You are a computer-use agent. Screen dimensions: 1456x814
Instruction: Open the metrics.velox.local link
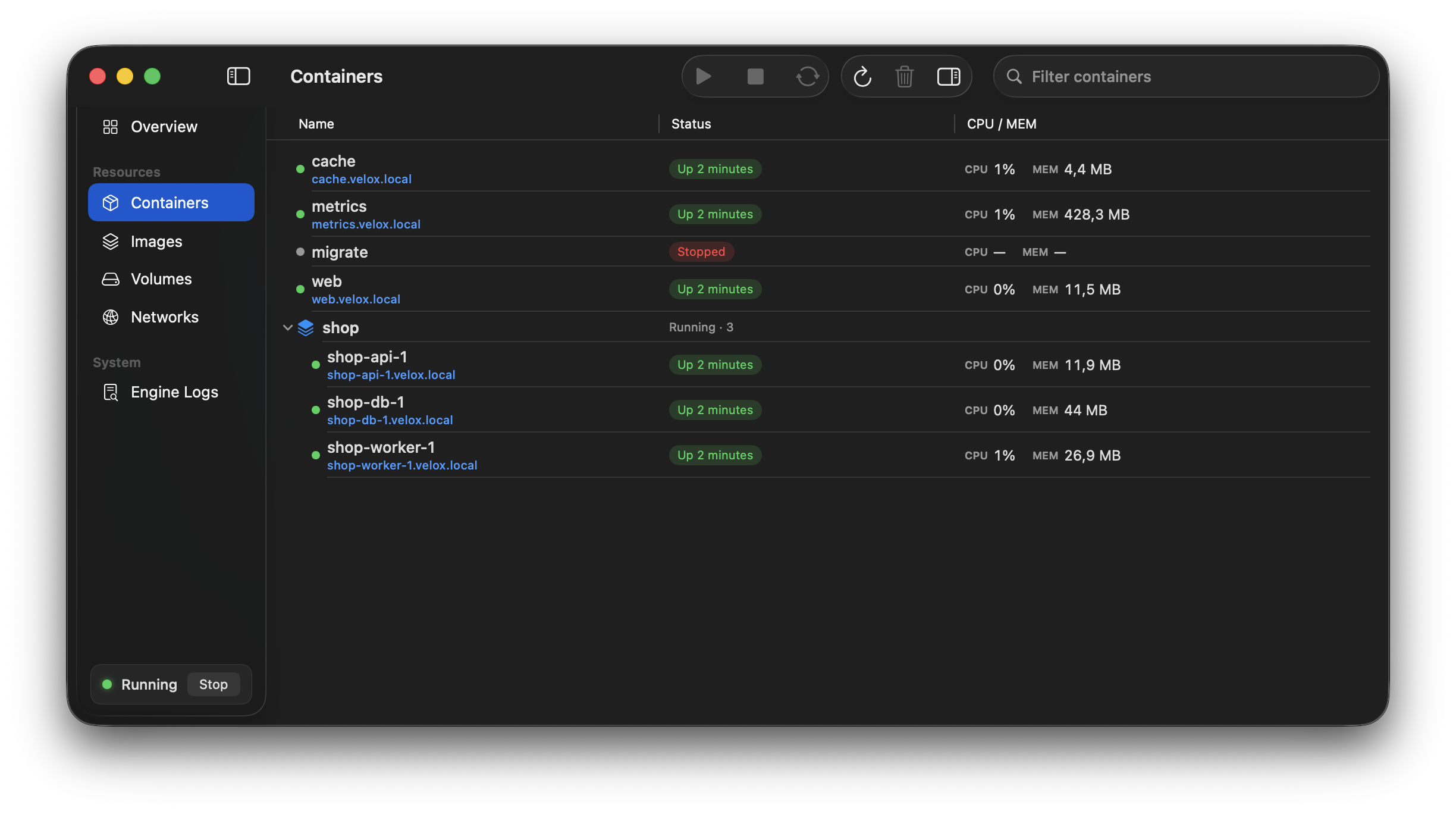click(366, 224)
